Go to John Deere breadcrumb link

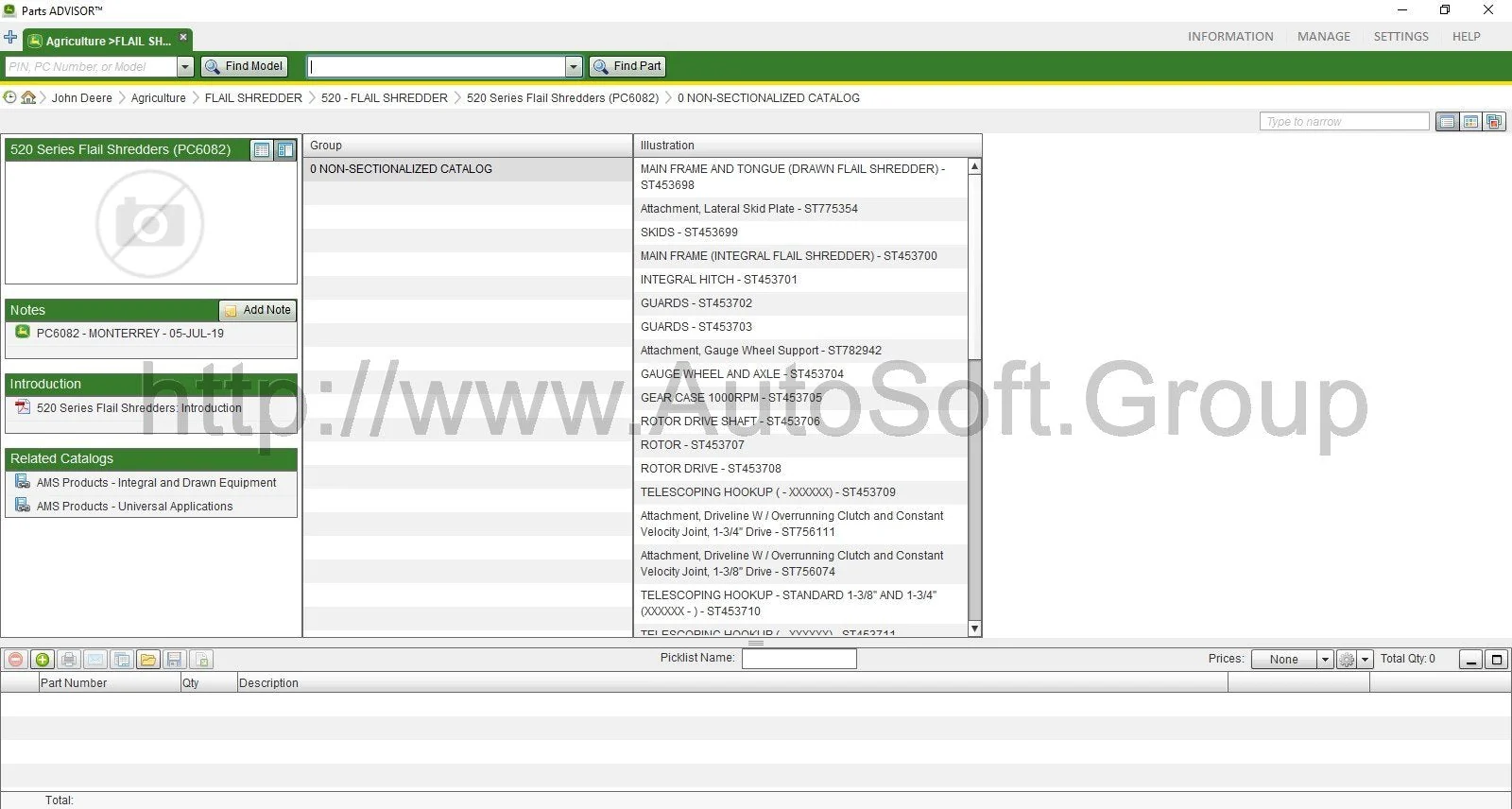coord(81,97)
